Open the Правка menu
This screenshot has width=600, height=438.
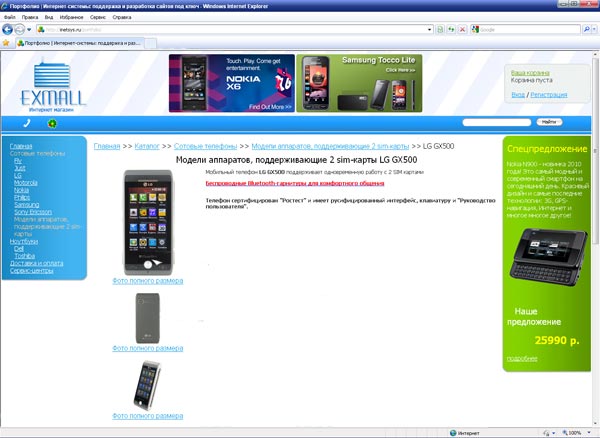[x=29, y=17]
